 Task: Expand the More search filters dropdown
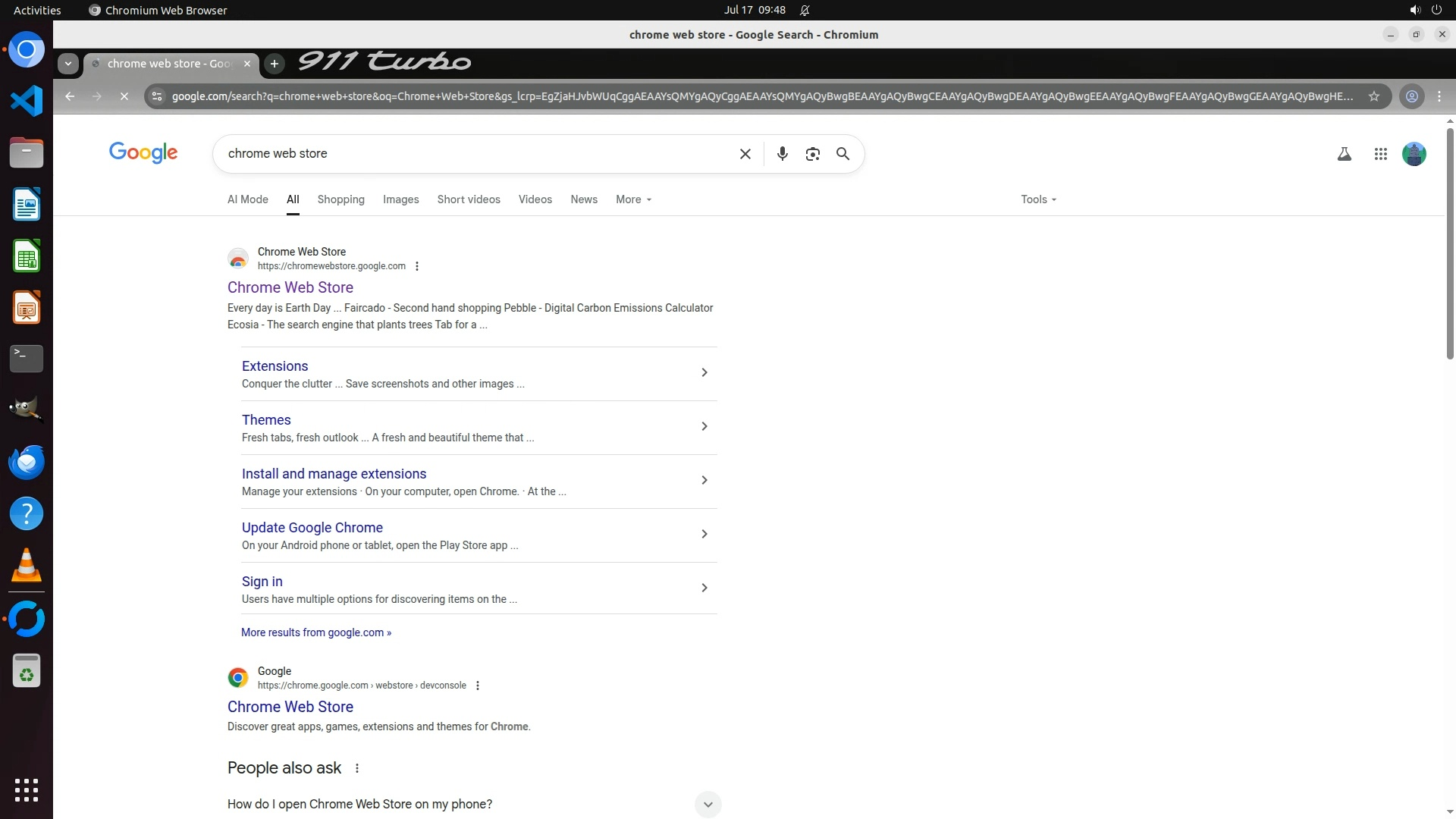point(633,199)
